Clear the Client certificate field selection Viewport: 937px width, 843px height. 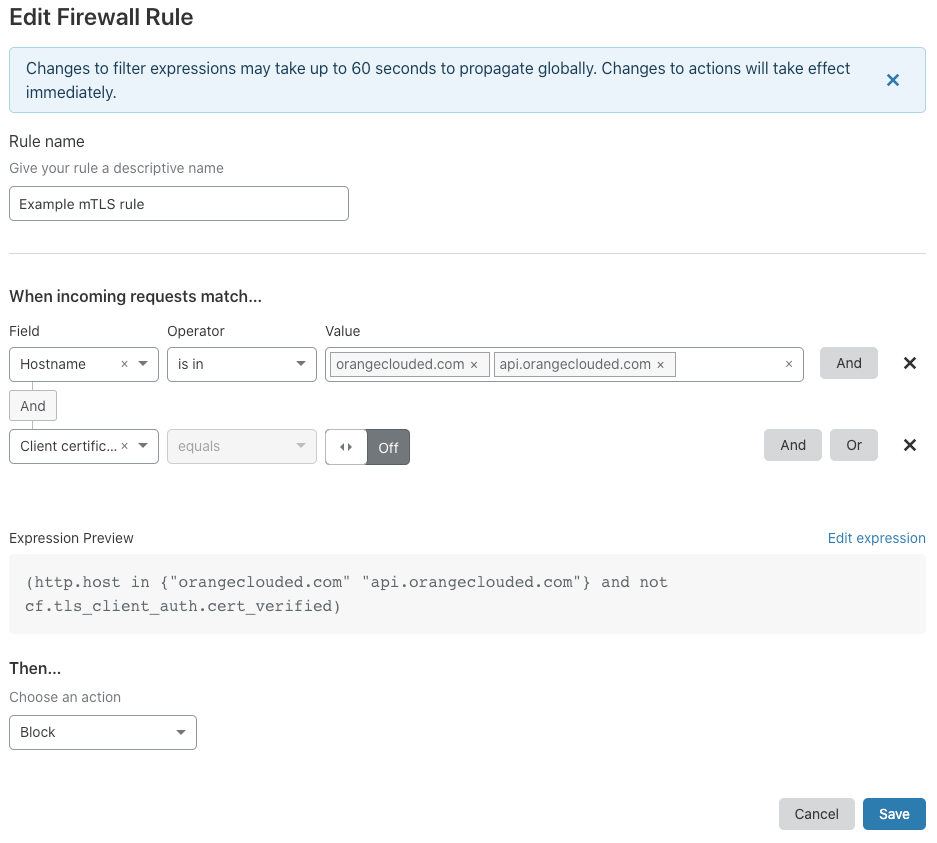click(x=124, y=446)
